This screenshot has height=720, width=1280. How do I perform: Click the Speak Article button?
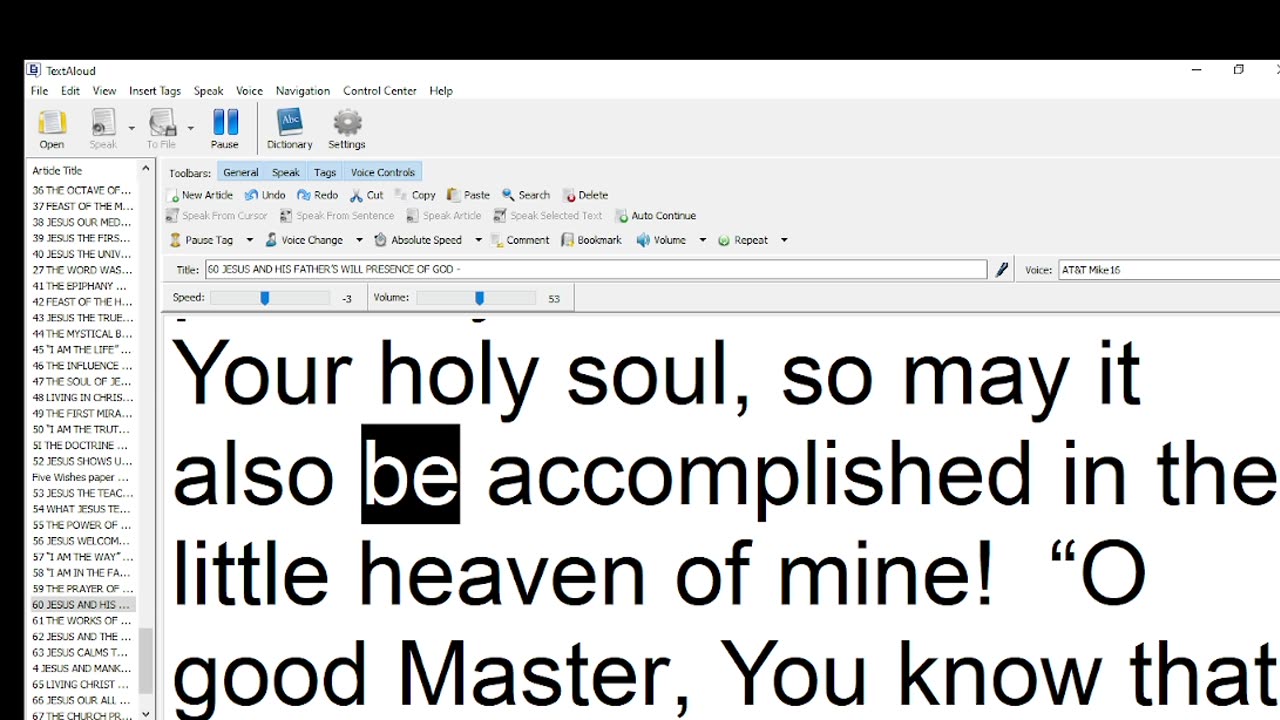(444, 215)
